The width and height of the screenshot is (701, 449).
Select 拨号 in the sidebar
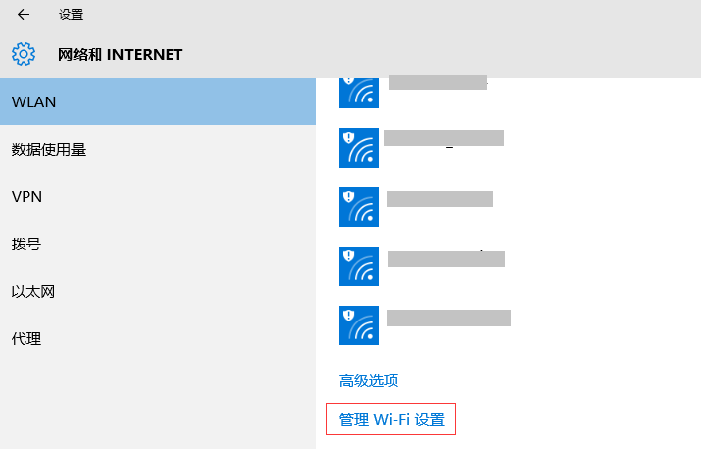pyautogui.click(x=158, y=244)
